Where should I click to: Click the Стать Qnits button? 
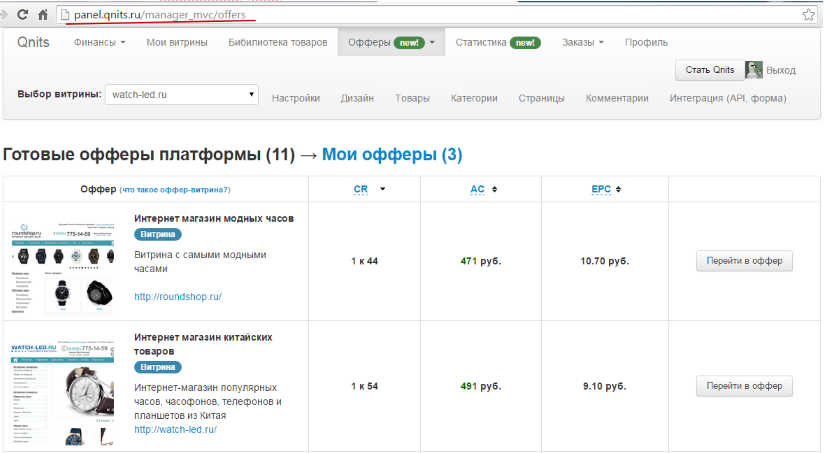709,70
